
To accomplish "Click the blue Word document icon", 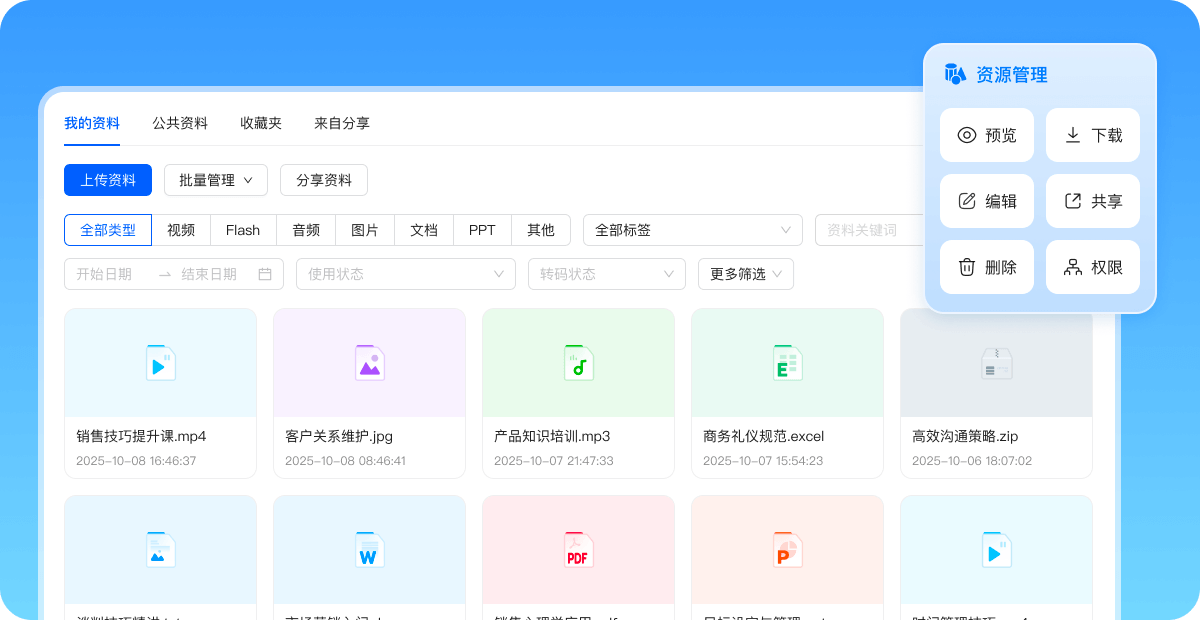I will (369, 550).
